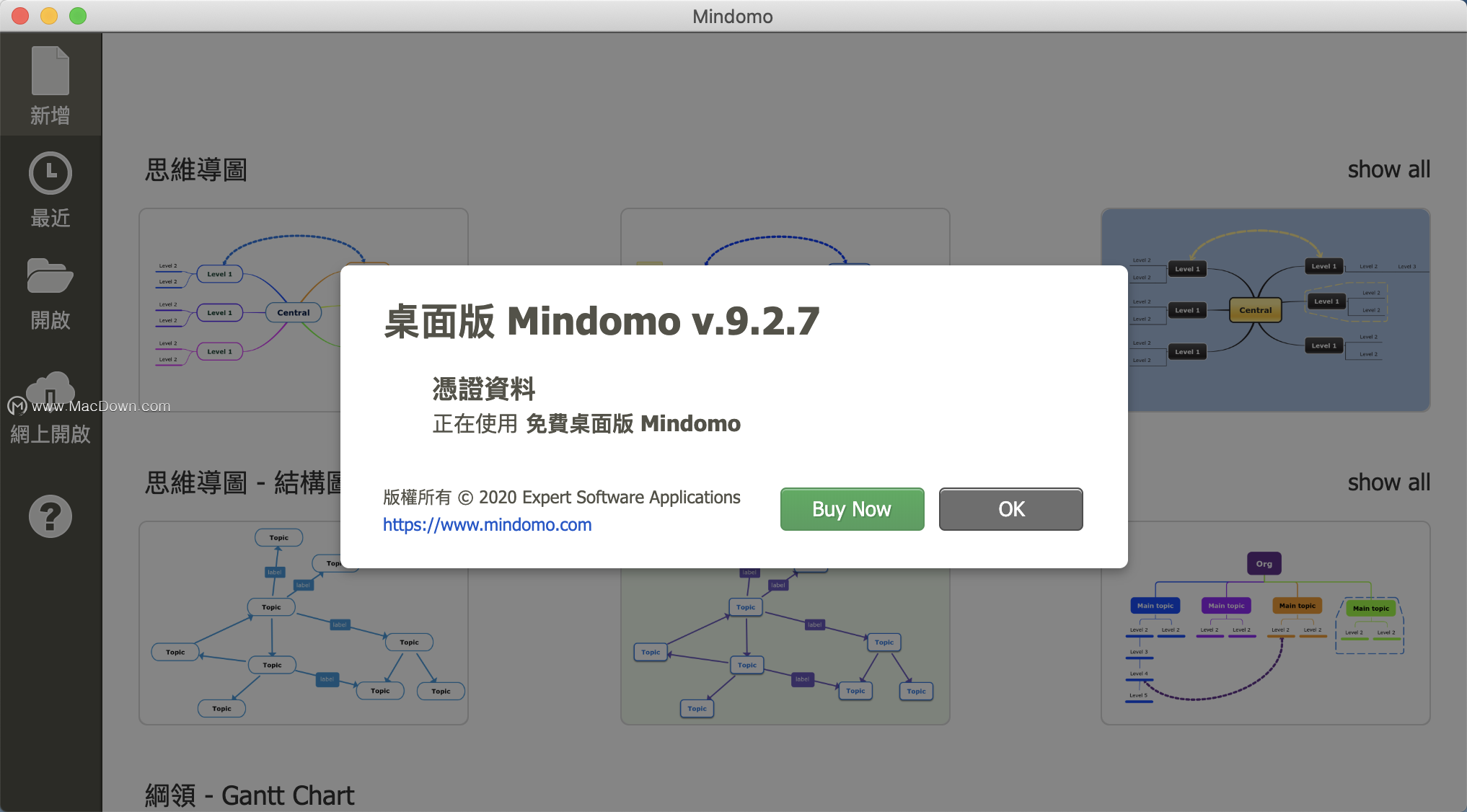Image resolution: width=1467 pixels, height=812 pixels.
Task: Click the 綱領 - Gantt Chart heading
Action: point(250,795)
